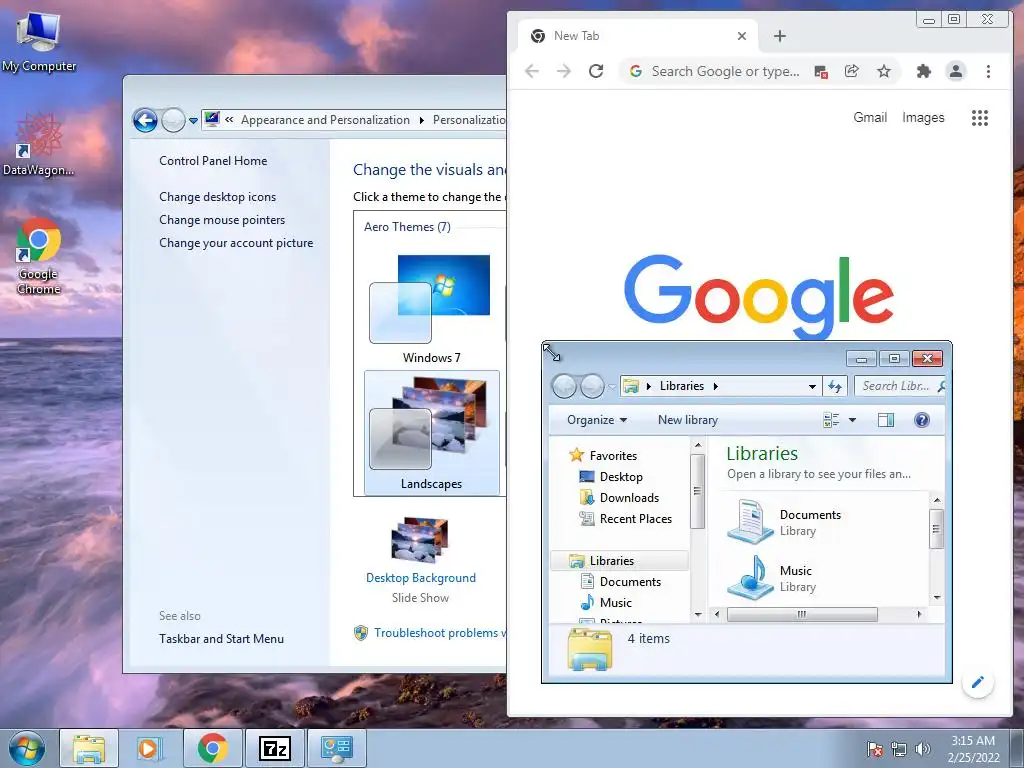Select Documents in navigation tree
The width and height of the screenshot is (1024, 768).
[630, 581]
